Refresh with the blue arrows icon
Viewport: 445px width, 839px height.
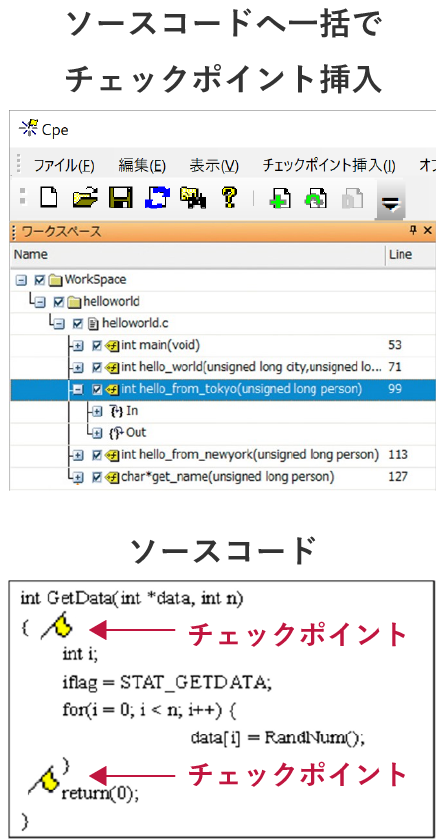tap(156, 197)
